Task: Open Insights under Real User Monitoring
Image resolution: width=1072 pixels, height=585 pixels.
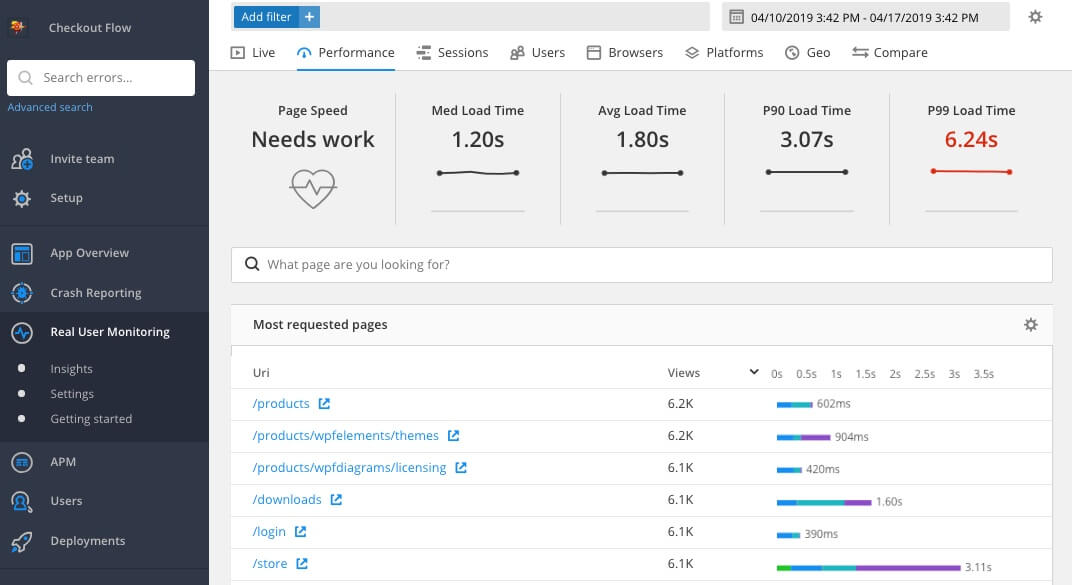Action: click(x=71, y=369)
